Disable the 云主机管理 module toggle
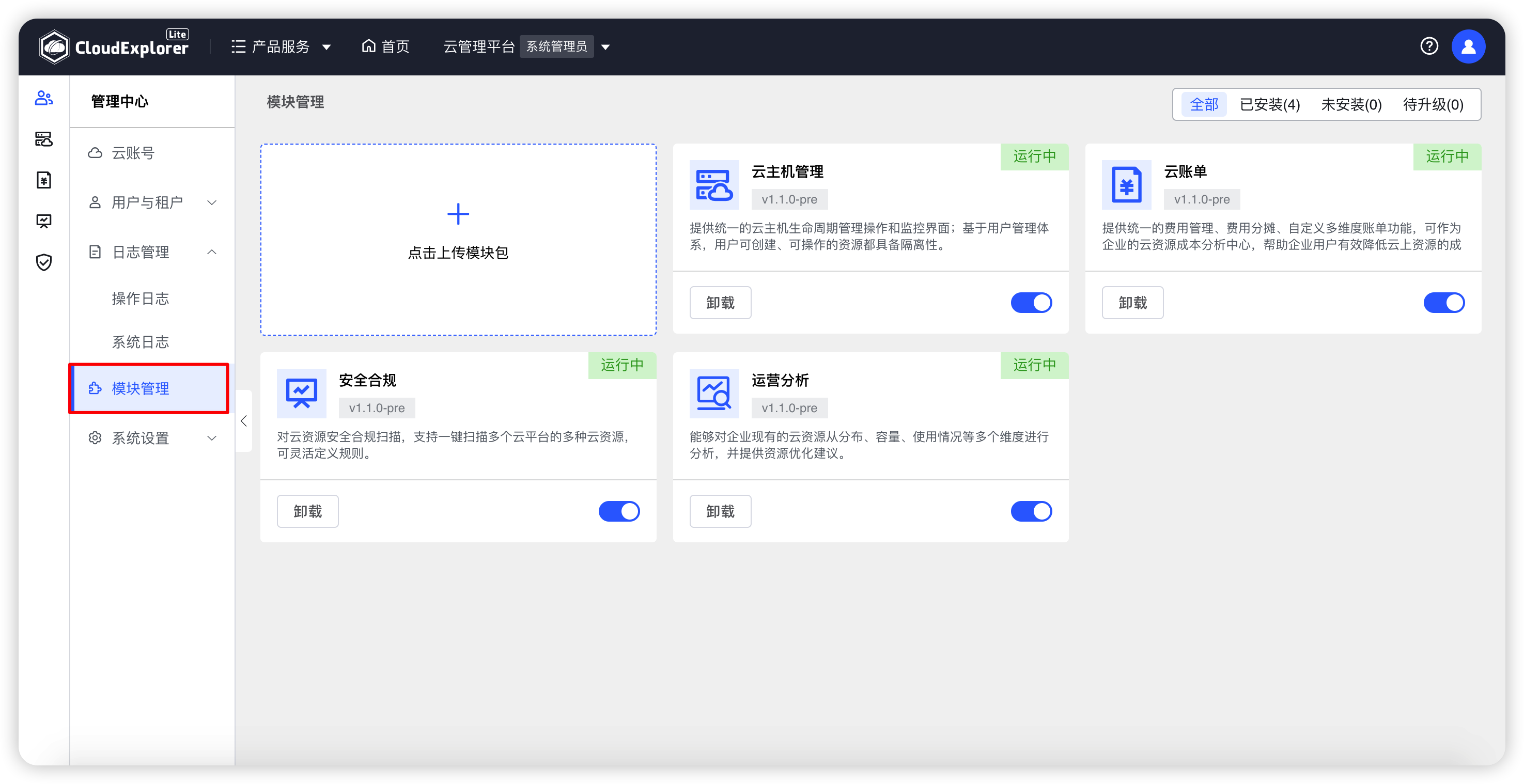The image size is (1524, 784). (x=1031, y=303)
